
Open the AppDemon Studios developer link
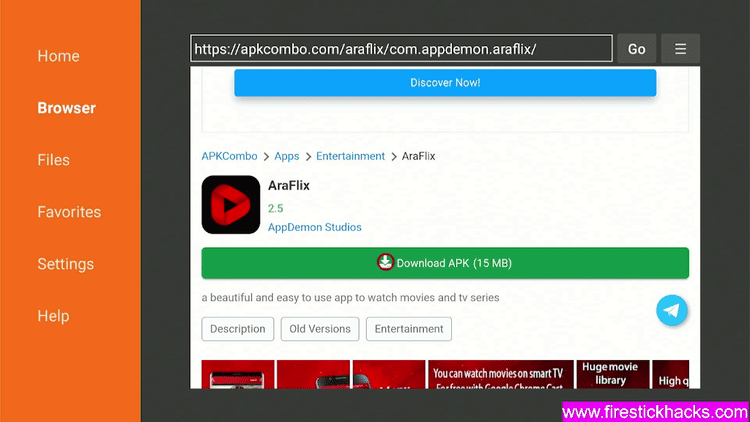click(315, 227)
